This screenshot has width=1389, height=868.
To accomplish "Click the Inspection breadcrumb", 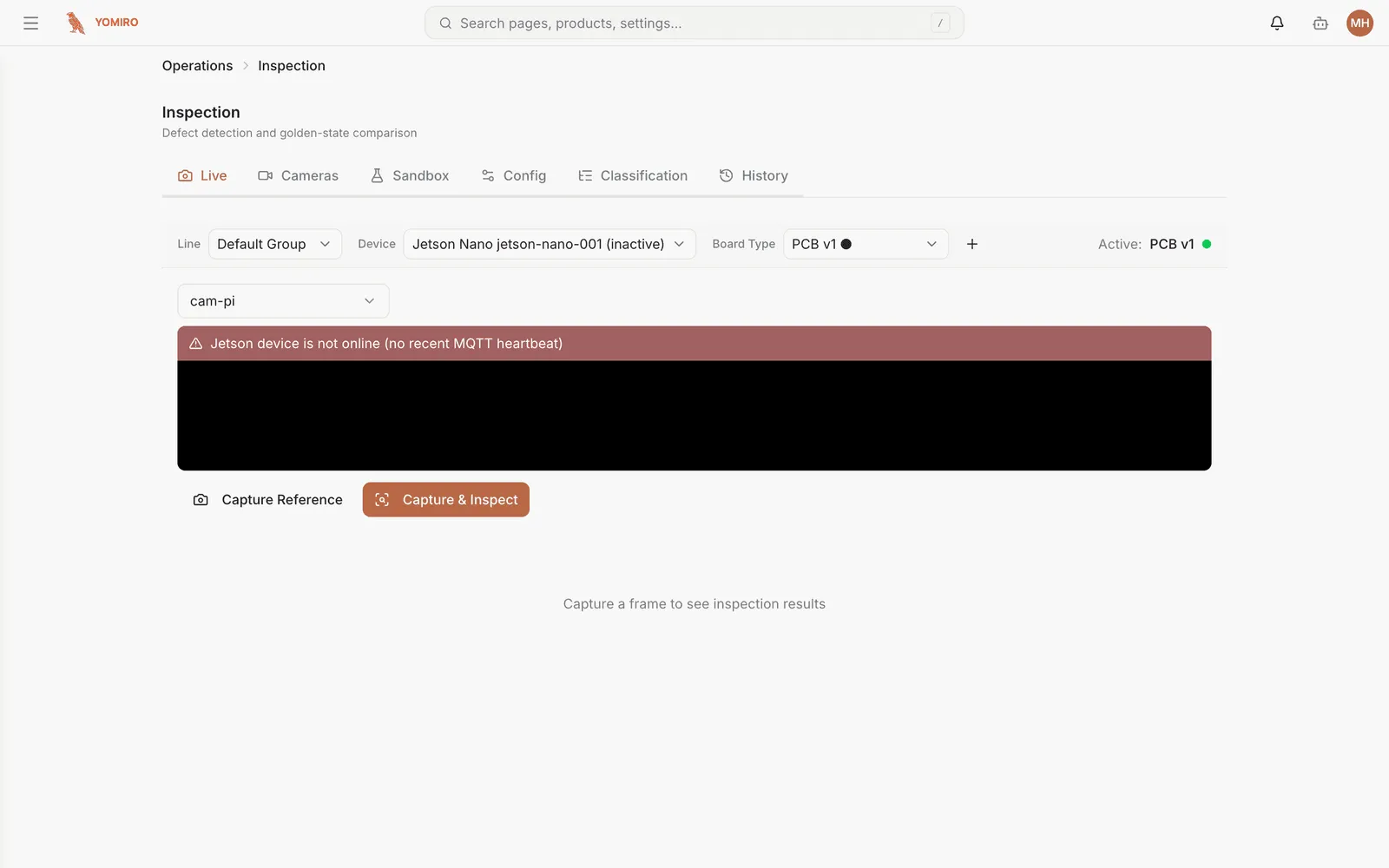I will [x=292, y=66].
